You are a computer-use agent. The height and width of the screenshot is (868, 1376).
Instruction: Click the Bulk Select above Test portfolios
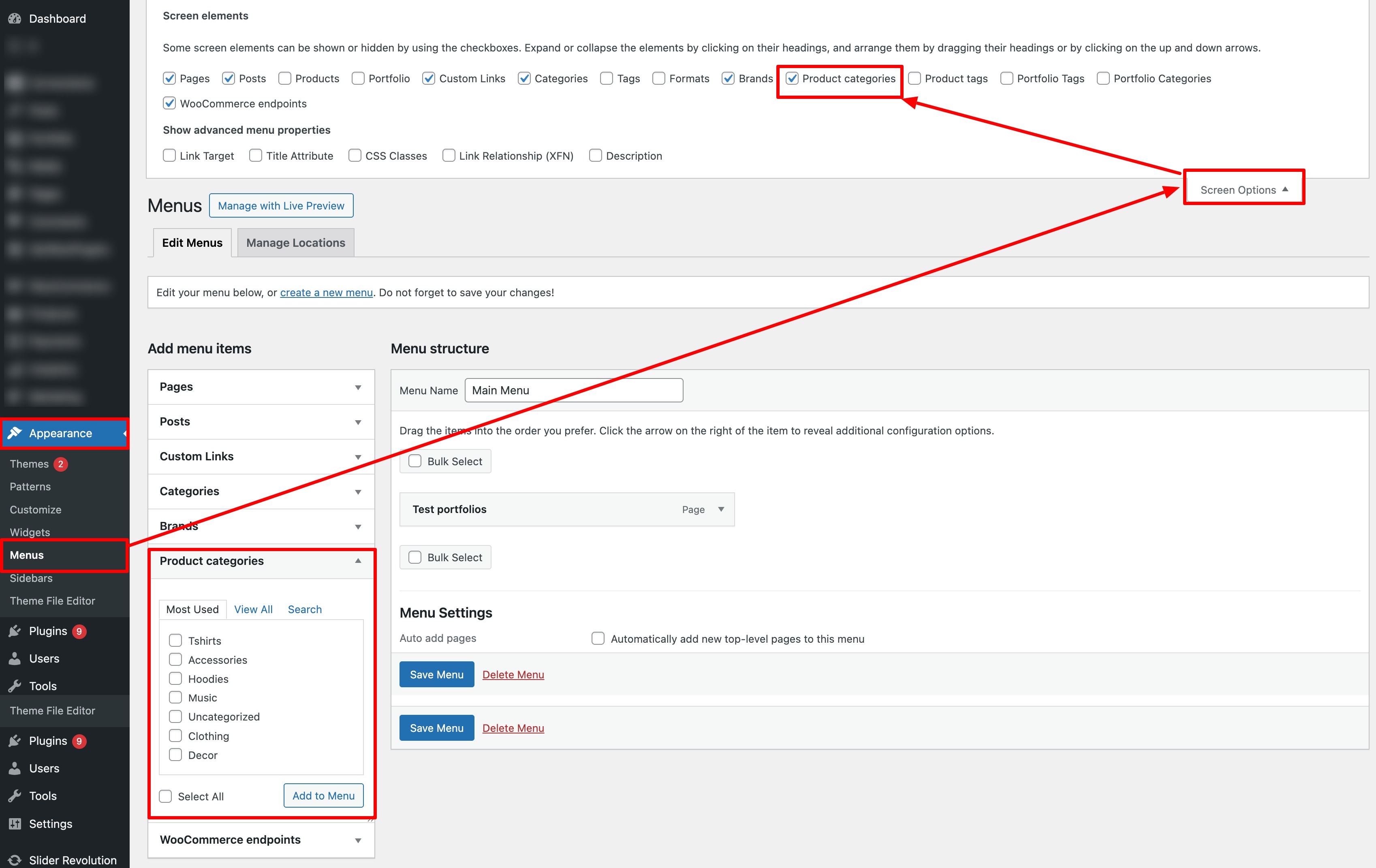(445, 461)
